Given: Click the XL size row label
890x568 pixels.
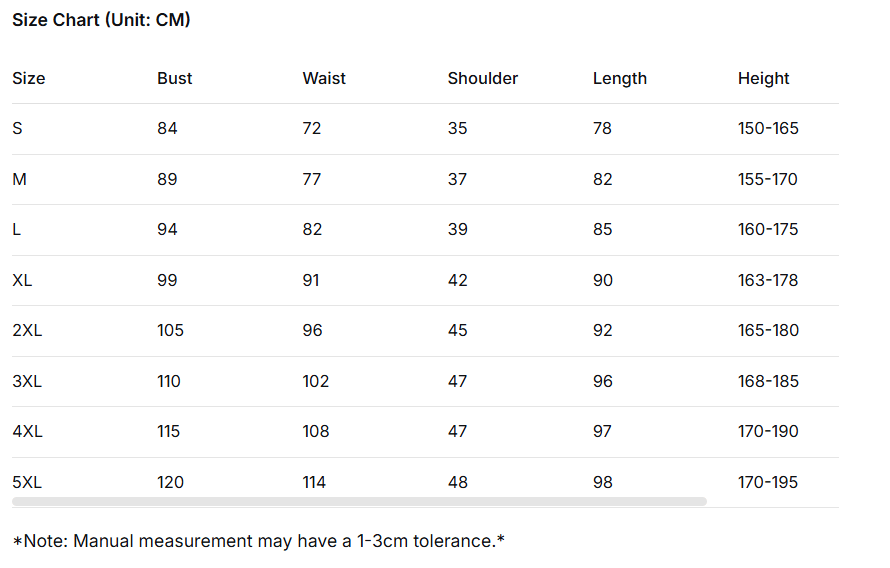Looking at the screenshot, I should point(22,280).
